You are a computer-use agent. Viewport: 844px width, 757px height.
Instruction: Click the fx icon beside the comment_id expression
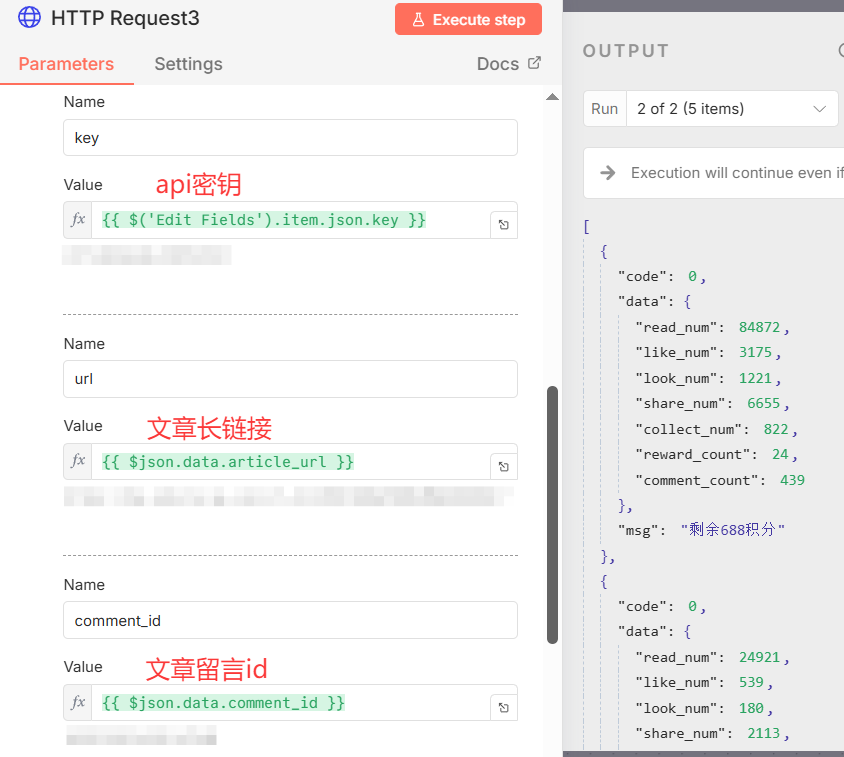tap(79, 703)
